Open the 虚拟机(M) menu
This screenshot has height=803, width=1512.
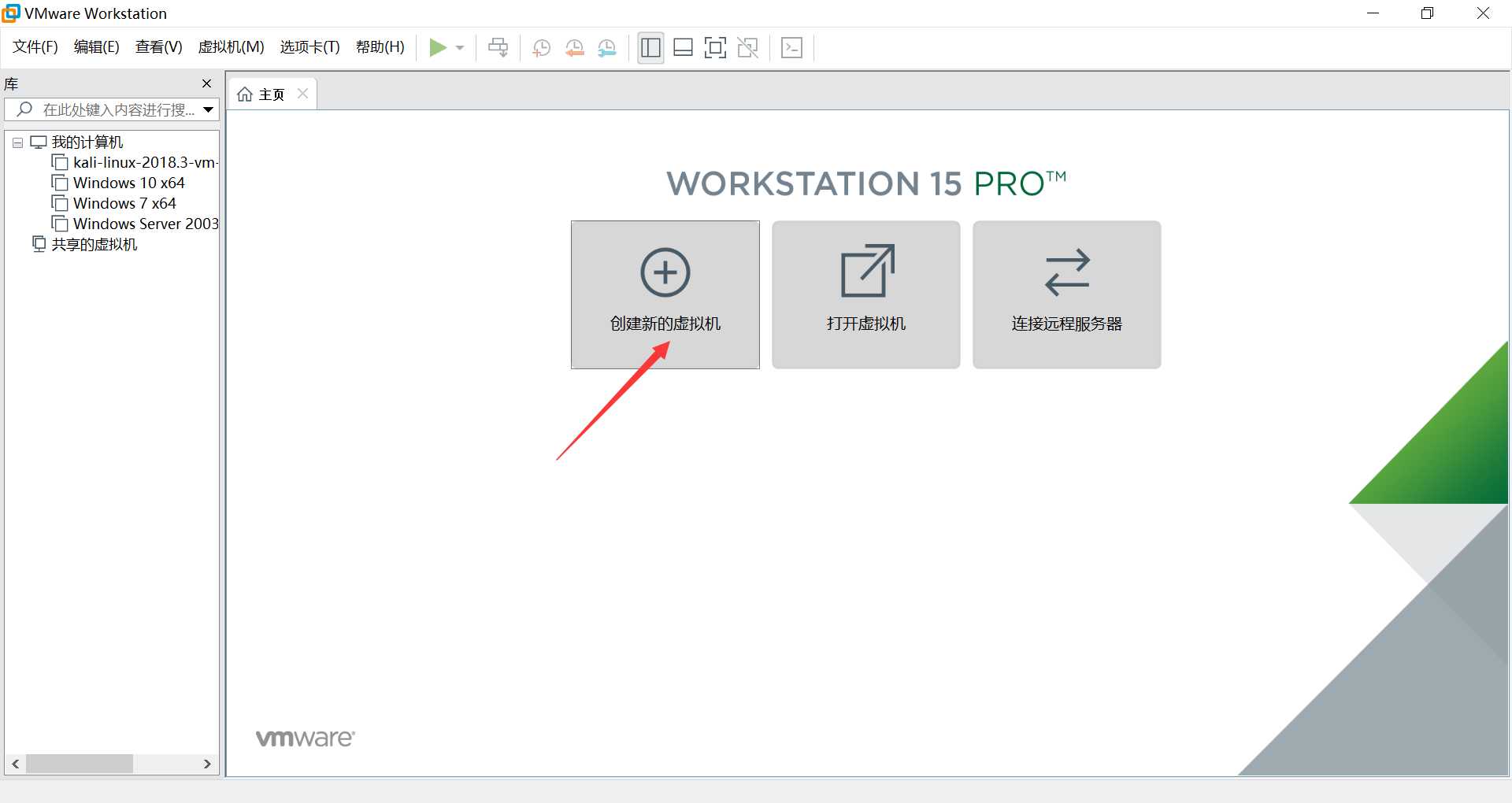[231, 47]
